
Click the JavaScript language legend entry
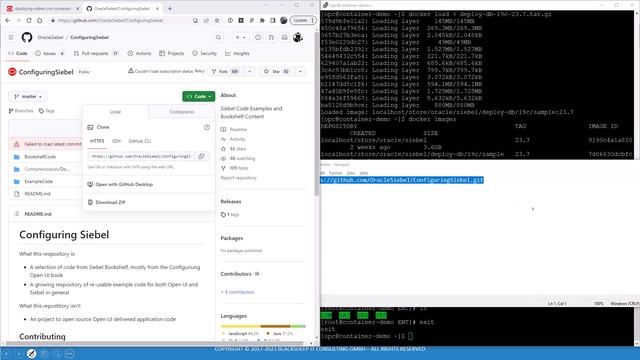click(241, 334)
